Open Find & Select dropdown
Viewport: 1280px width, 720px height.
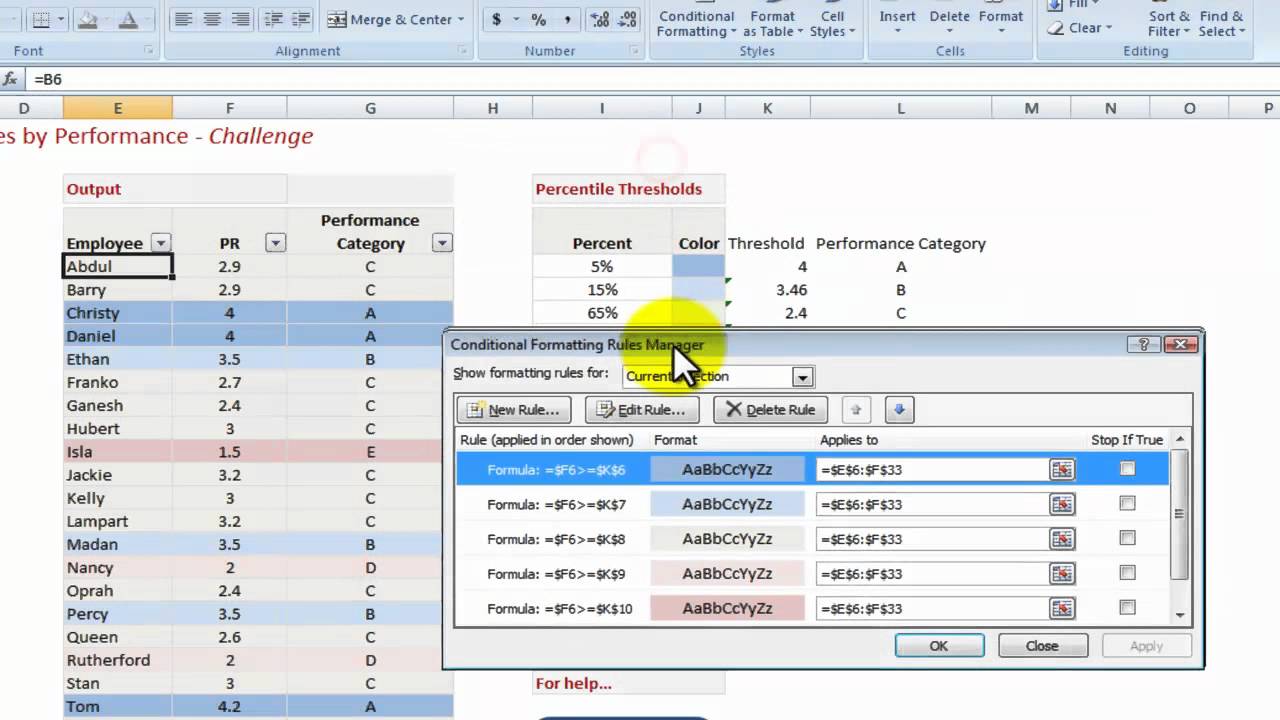coord(1221,24)
